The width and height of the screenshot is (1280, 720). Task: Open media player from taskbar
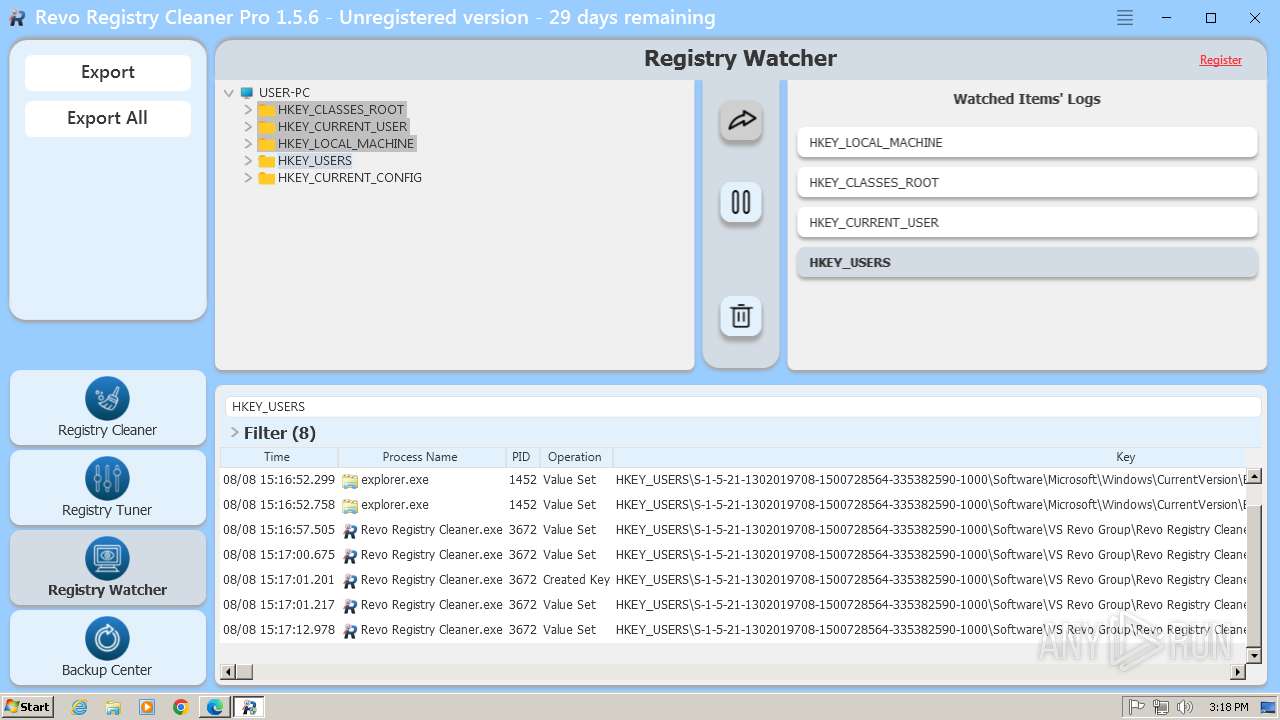tap(147, 707)
